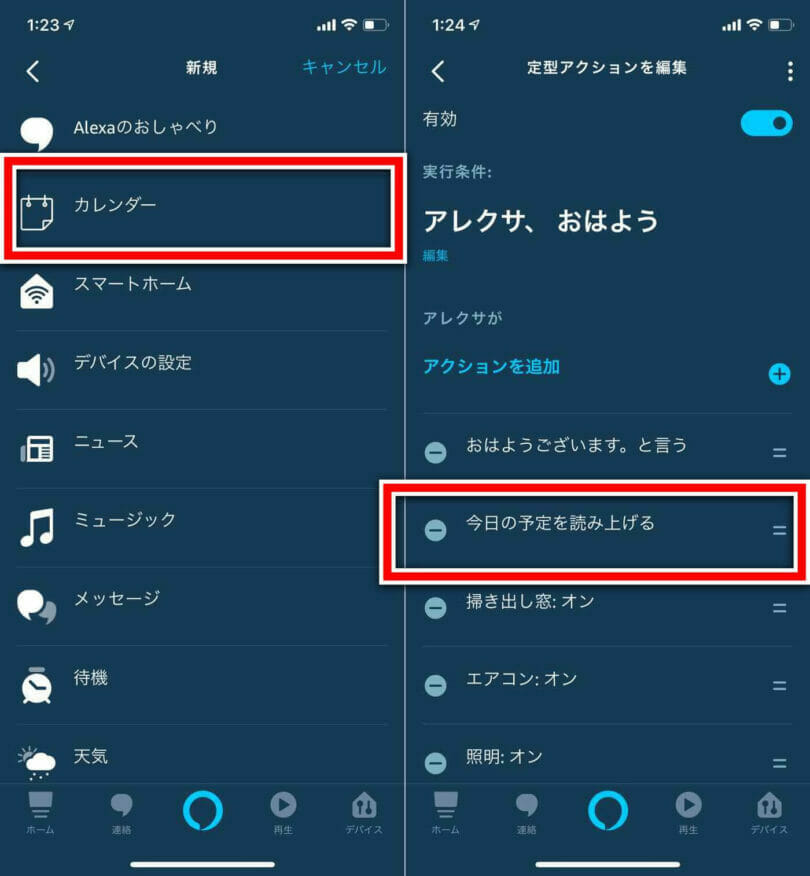The height and width of the screenshot is (876, 810).
Task: Open メッセージ chat bubbles icon
Action: [37, 606]
